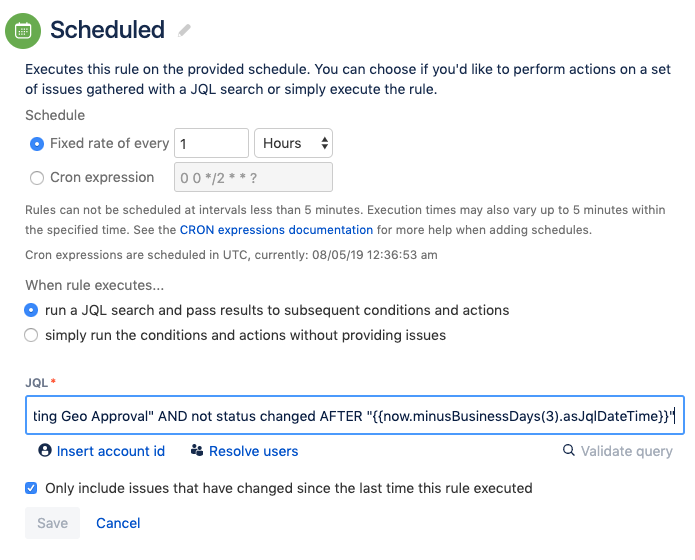Choose run a JQL search option
Viewport: 695px width, 560px height.
32,310
